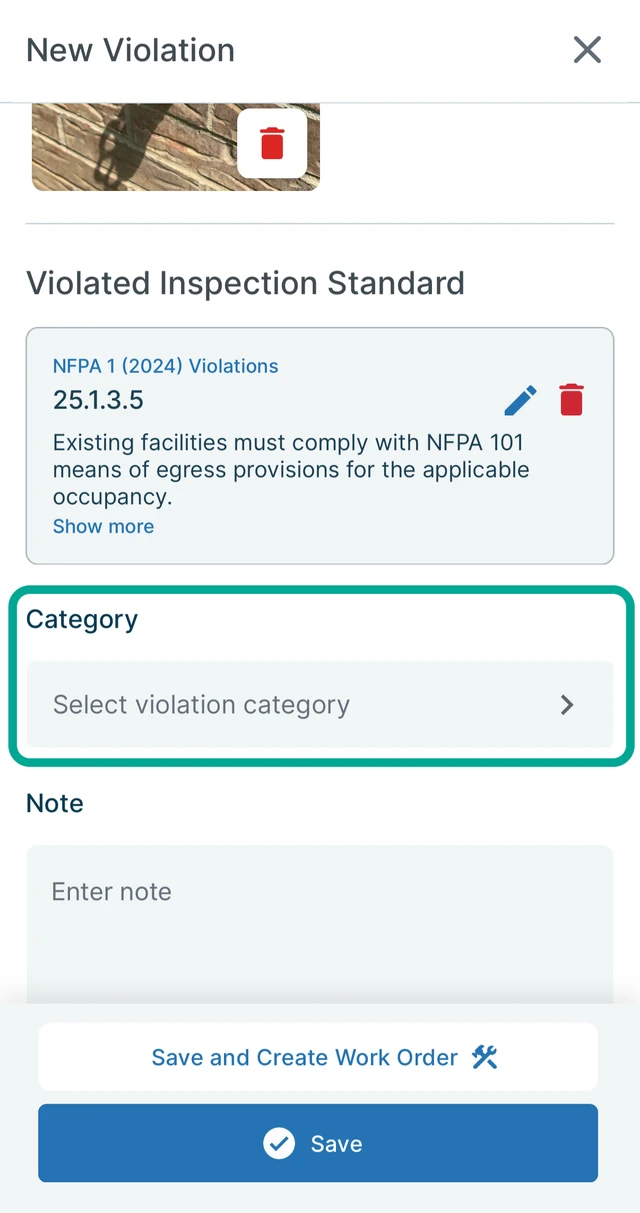
Task: Click the wrench tools icon on work order button
Action: click(x=485, y=1057)
